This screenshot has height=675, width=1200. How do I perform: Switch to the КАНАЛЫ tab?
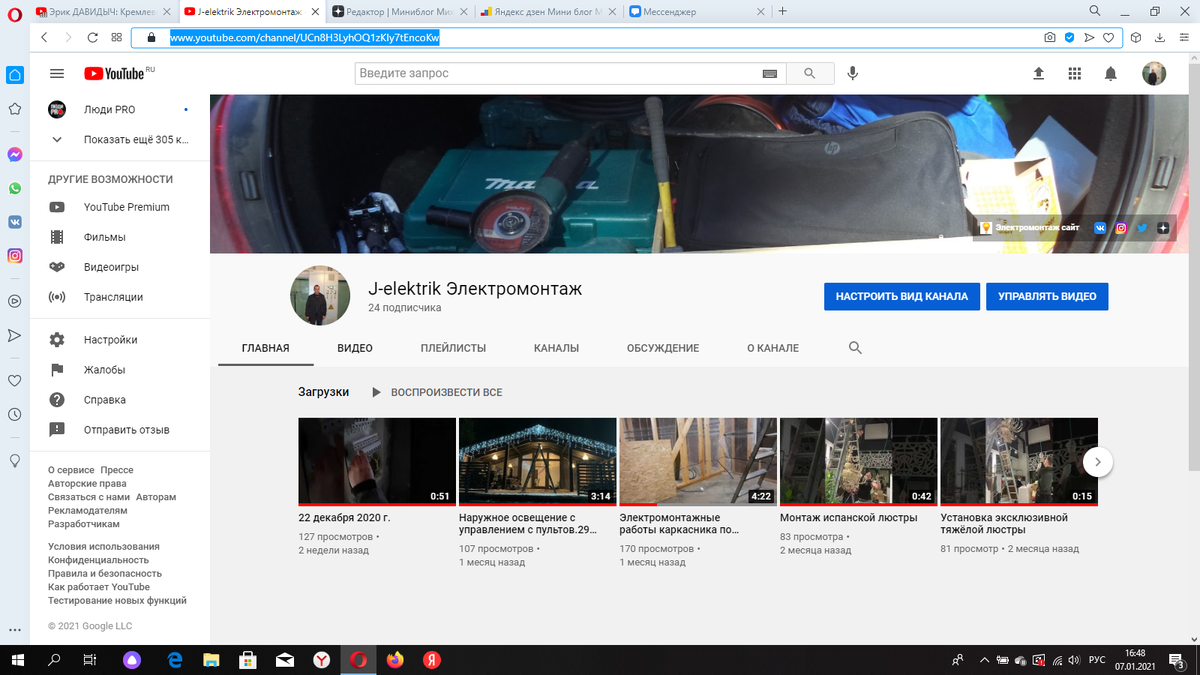(x=556, y=348)
